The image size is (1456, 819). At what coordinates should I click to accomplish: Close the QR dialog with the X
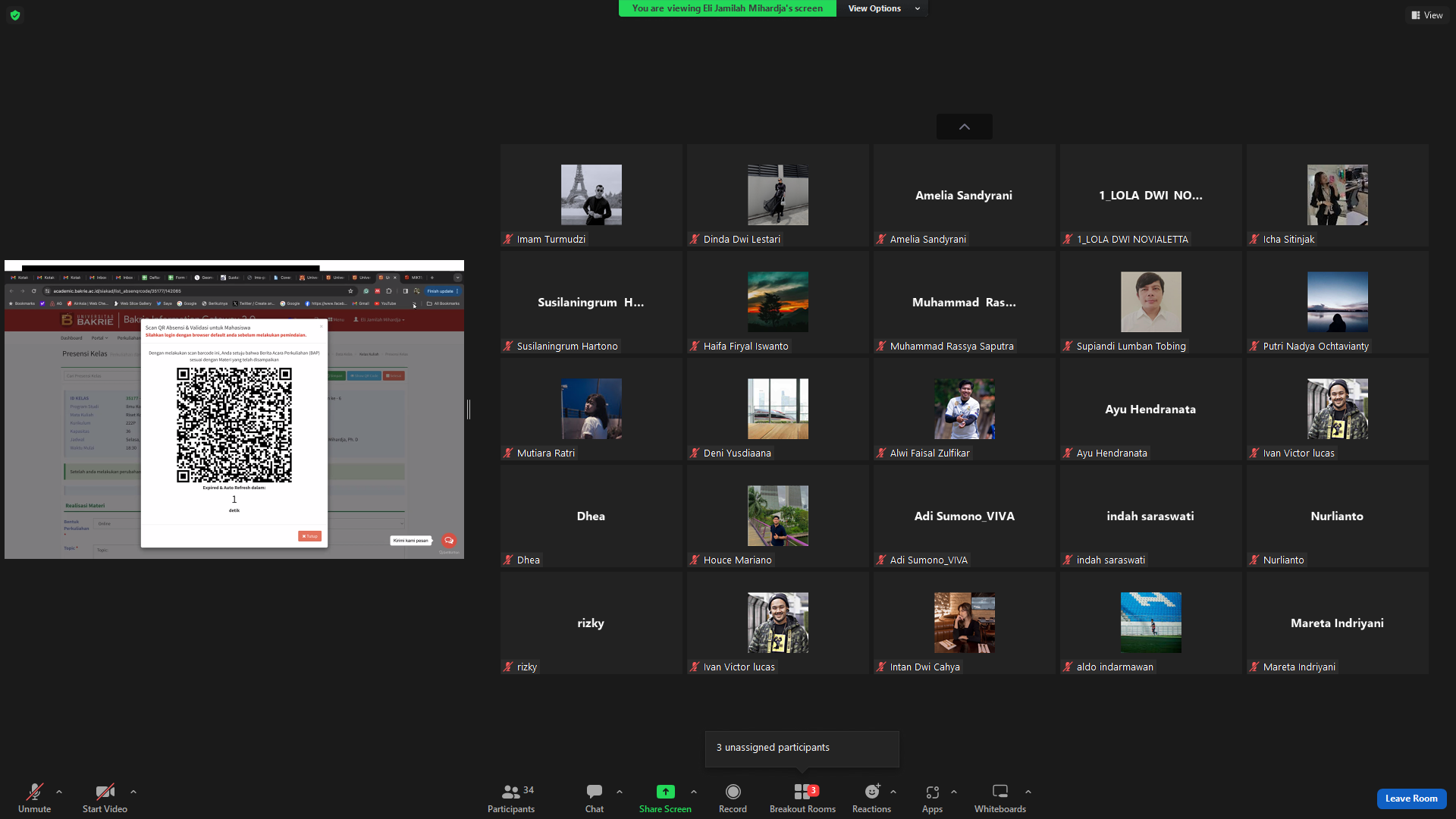click(321, 327)
